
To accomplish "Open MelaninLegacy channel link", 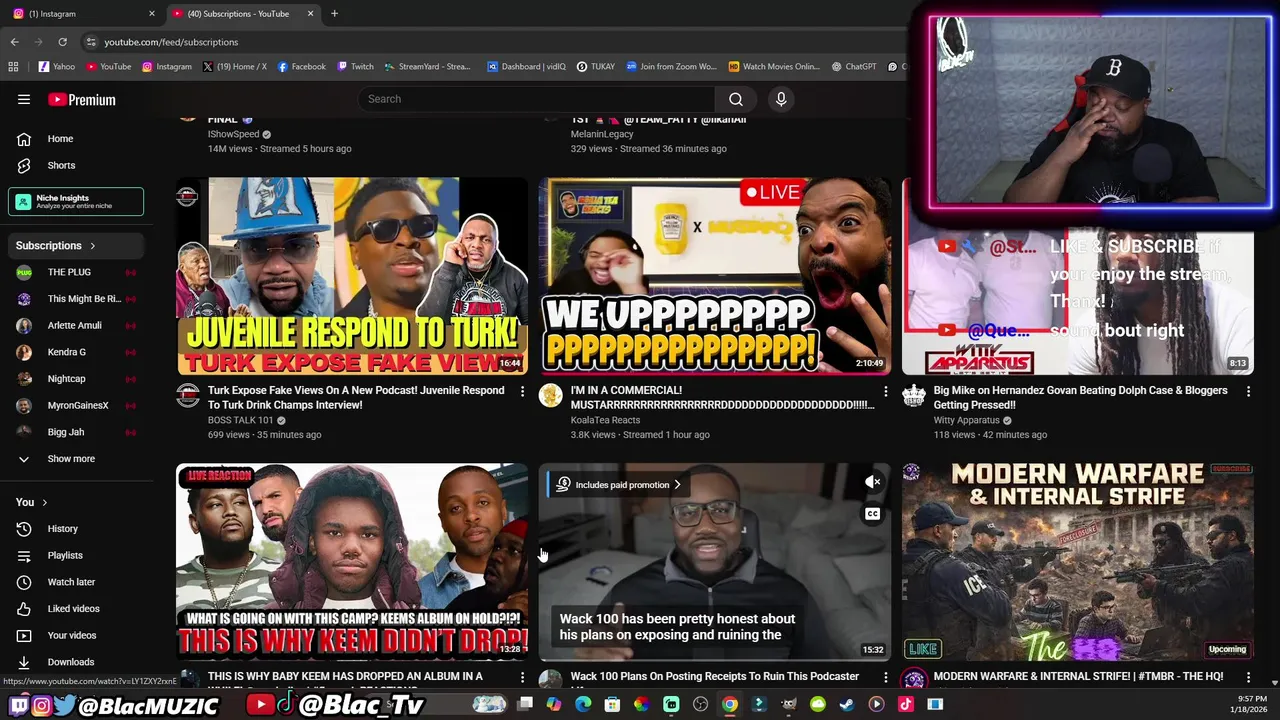I will point(602,134).
